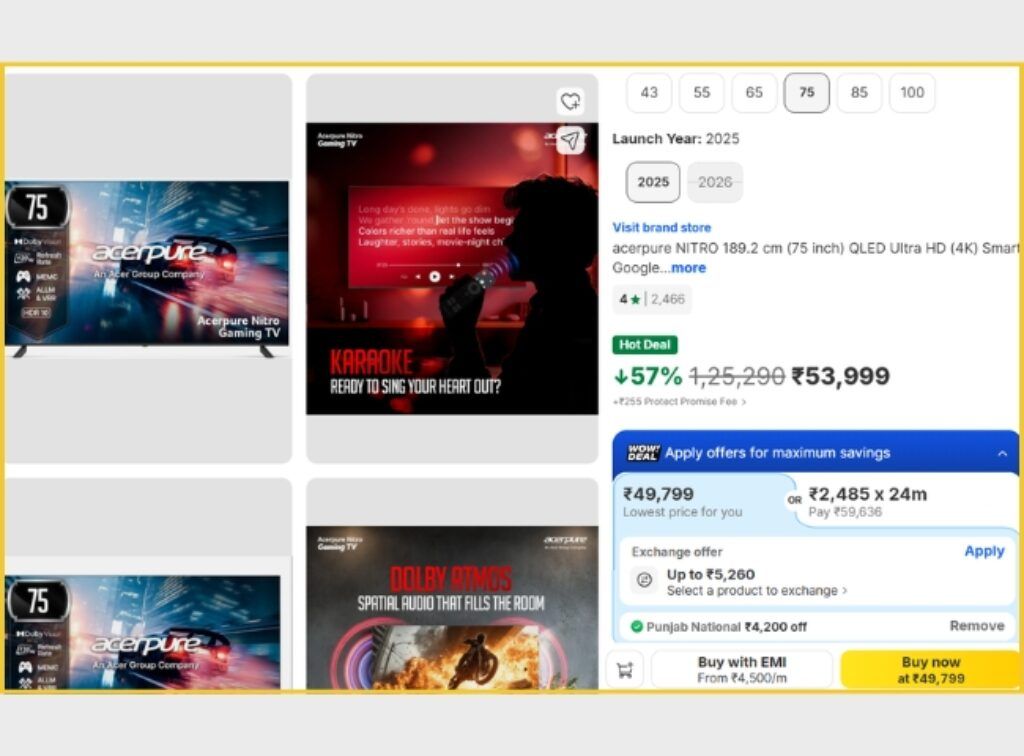Screen dimensions: 1024x756
Task: Remove Punjab National ₹4,200 off offer
Action: [x=977, y=625]
